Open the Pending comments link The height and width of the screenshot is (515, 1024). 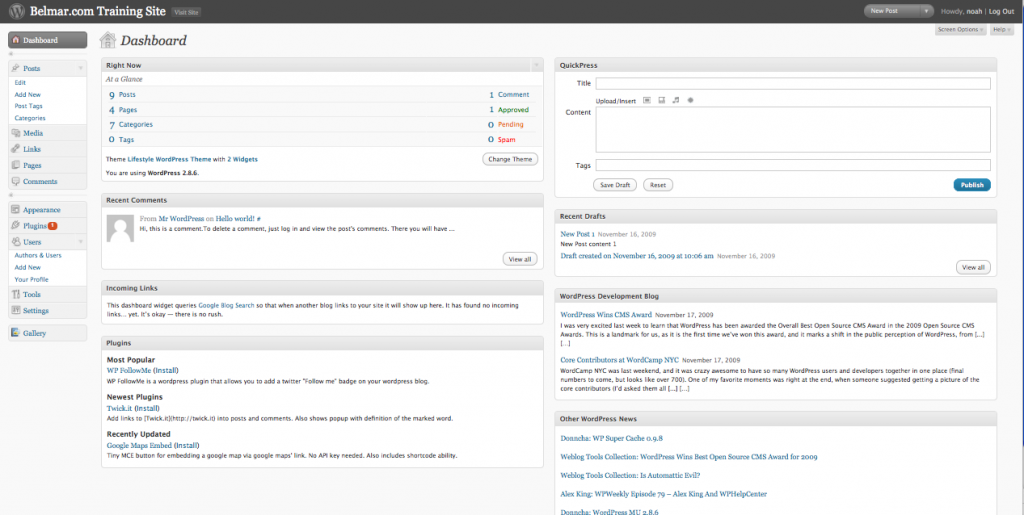click(511, 124)
